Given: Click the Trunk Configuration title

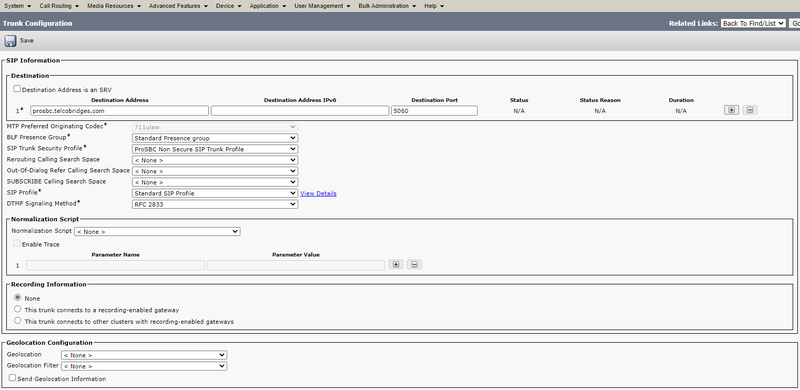Looking at the screenshot, I should (37, 23).
